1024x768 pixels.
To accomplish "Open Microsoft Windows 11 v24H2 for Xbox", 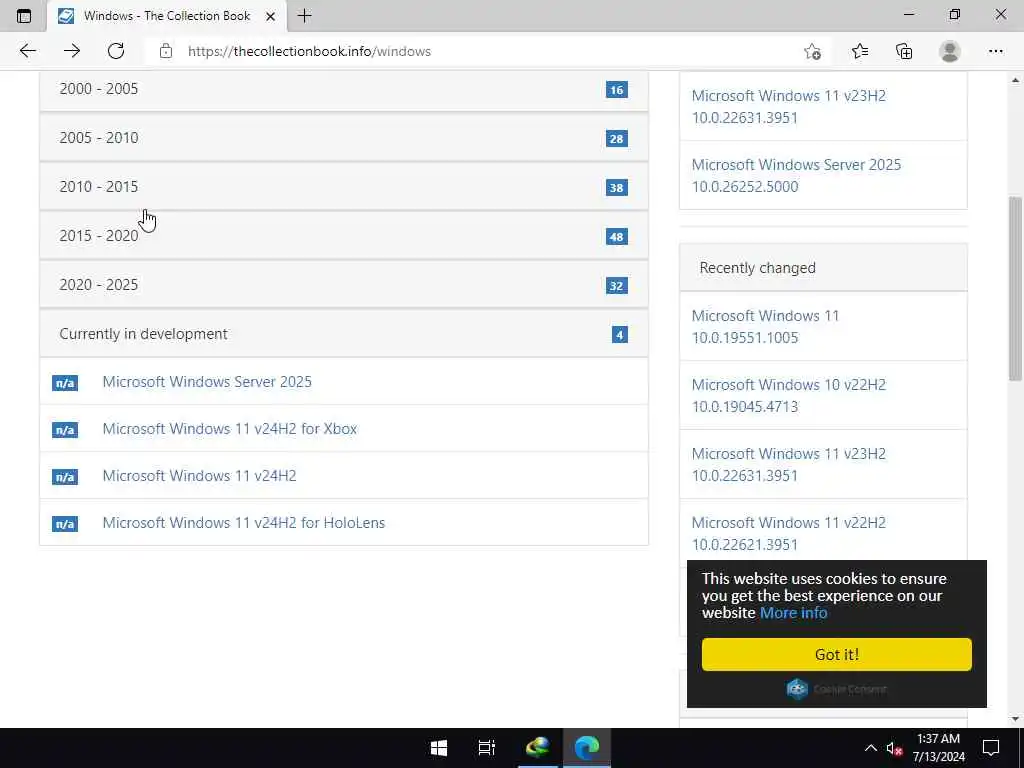I will [230, 428].
